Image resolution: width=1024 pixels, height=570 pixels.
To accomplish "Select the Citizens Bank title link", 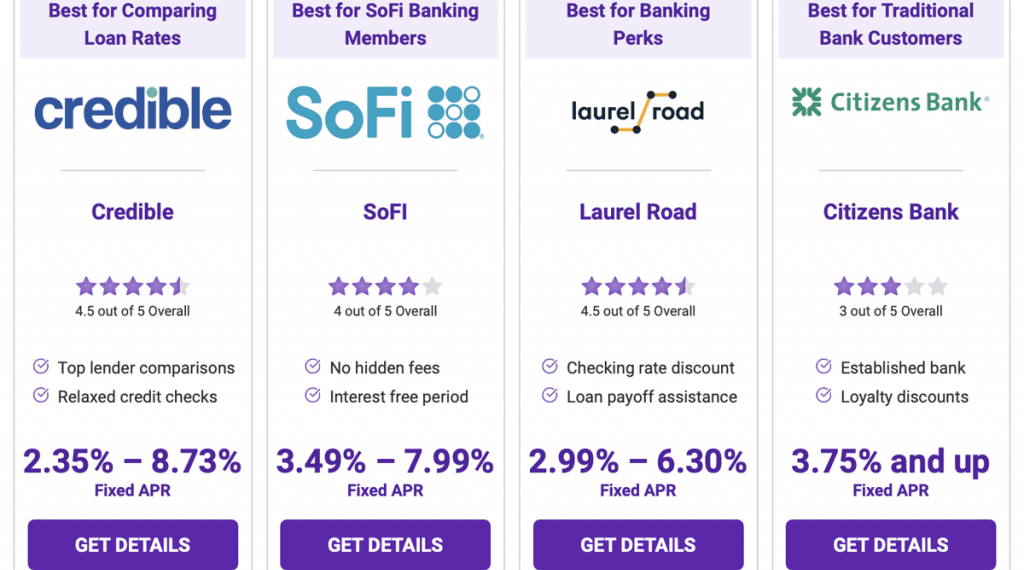I will [890, 212].
